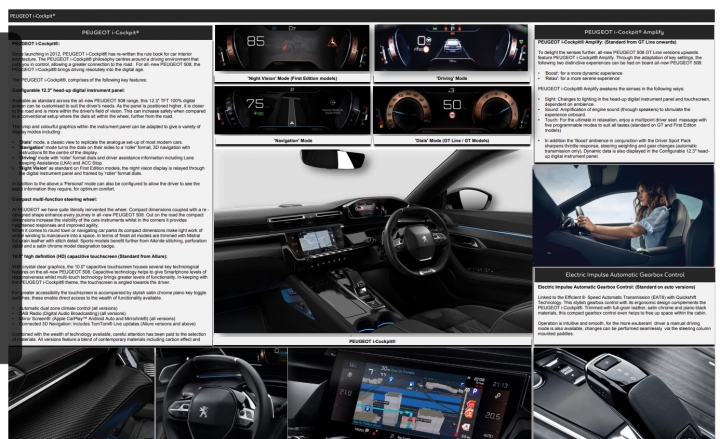The width and height of the screenshot is (720, 439).
Task: Open the carbon-effect trim close-up photo
Action: tap(81, 393)
